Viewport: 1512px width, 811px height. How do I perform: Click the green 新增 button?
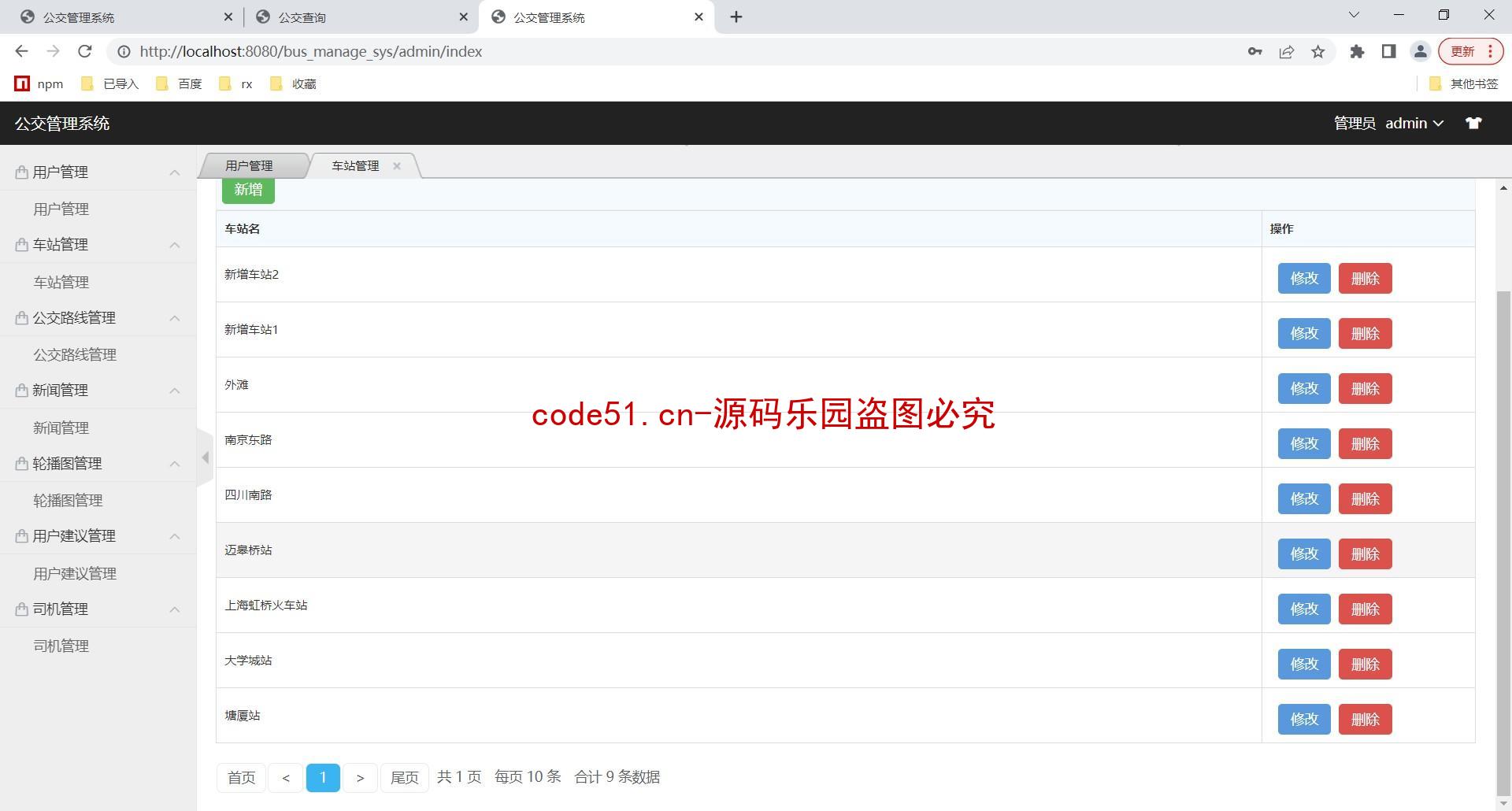click(x=248, y=190)
